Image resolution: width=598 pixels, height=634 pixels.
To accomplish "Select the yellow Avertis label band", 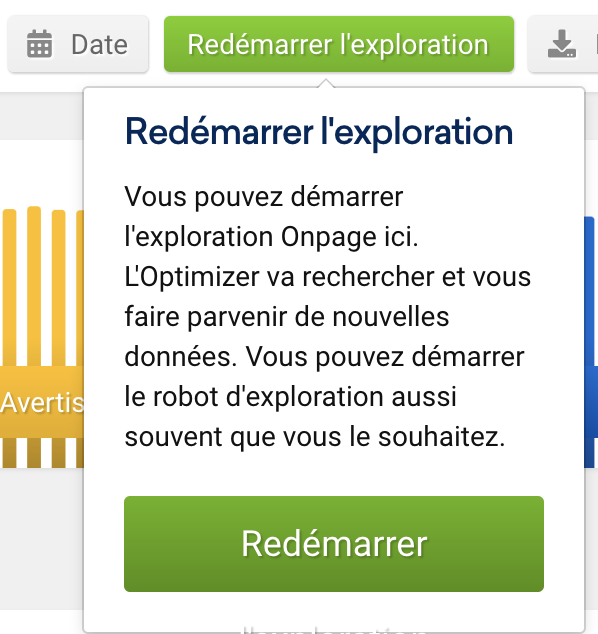I will [42, 402].
